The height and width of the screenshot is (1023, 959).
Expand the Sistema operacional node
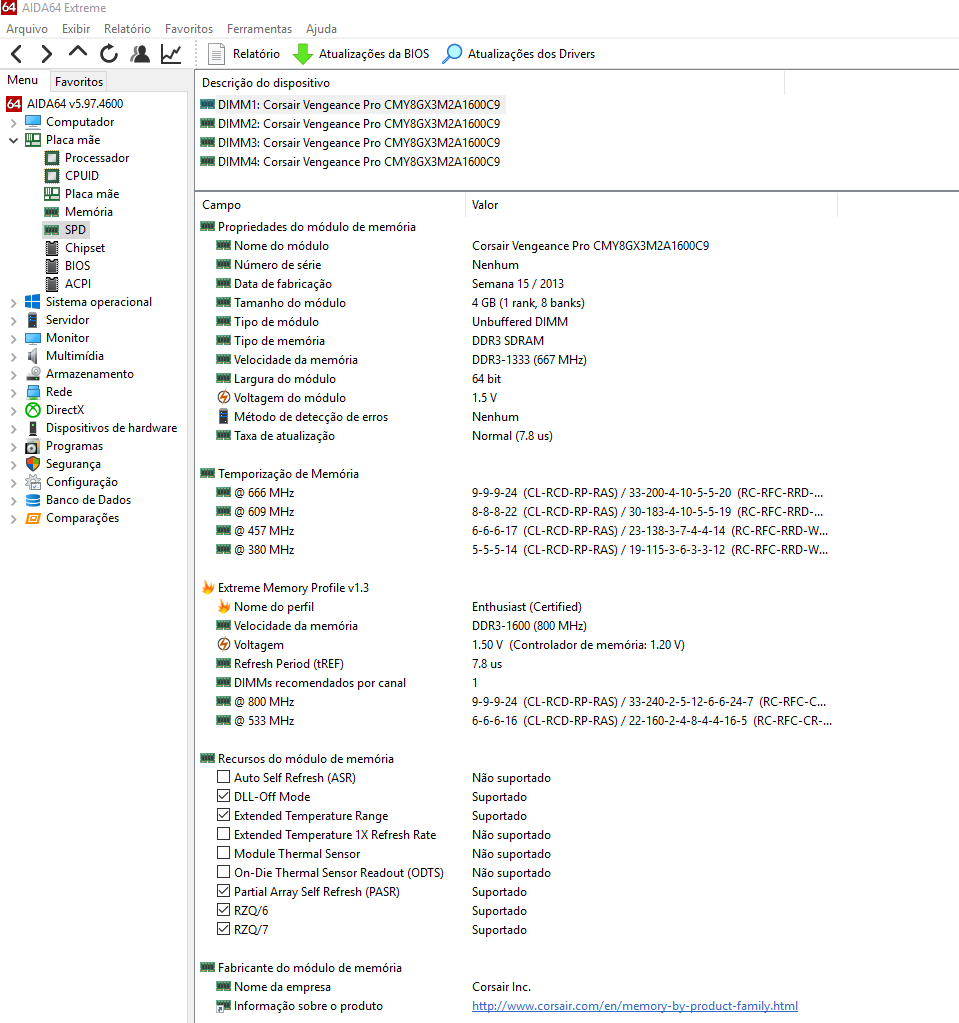(x=13, y=302)
